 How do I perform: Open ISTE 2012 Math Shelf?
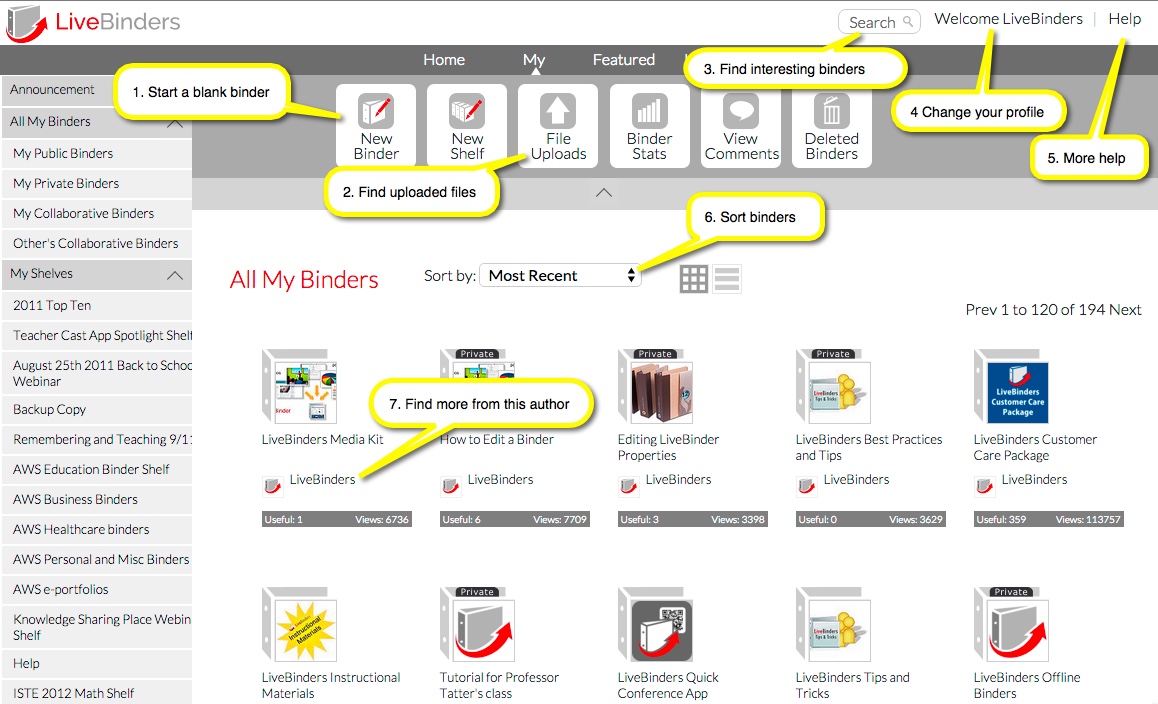(x=97, y=693)
